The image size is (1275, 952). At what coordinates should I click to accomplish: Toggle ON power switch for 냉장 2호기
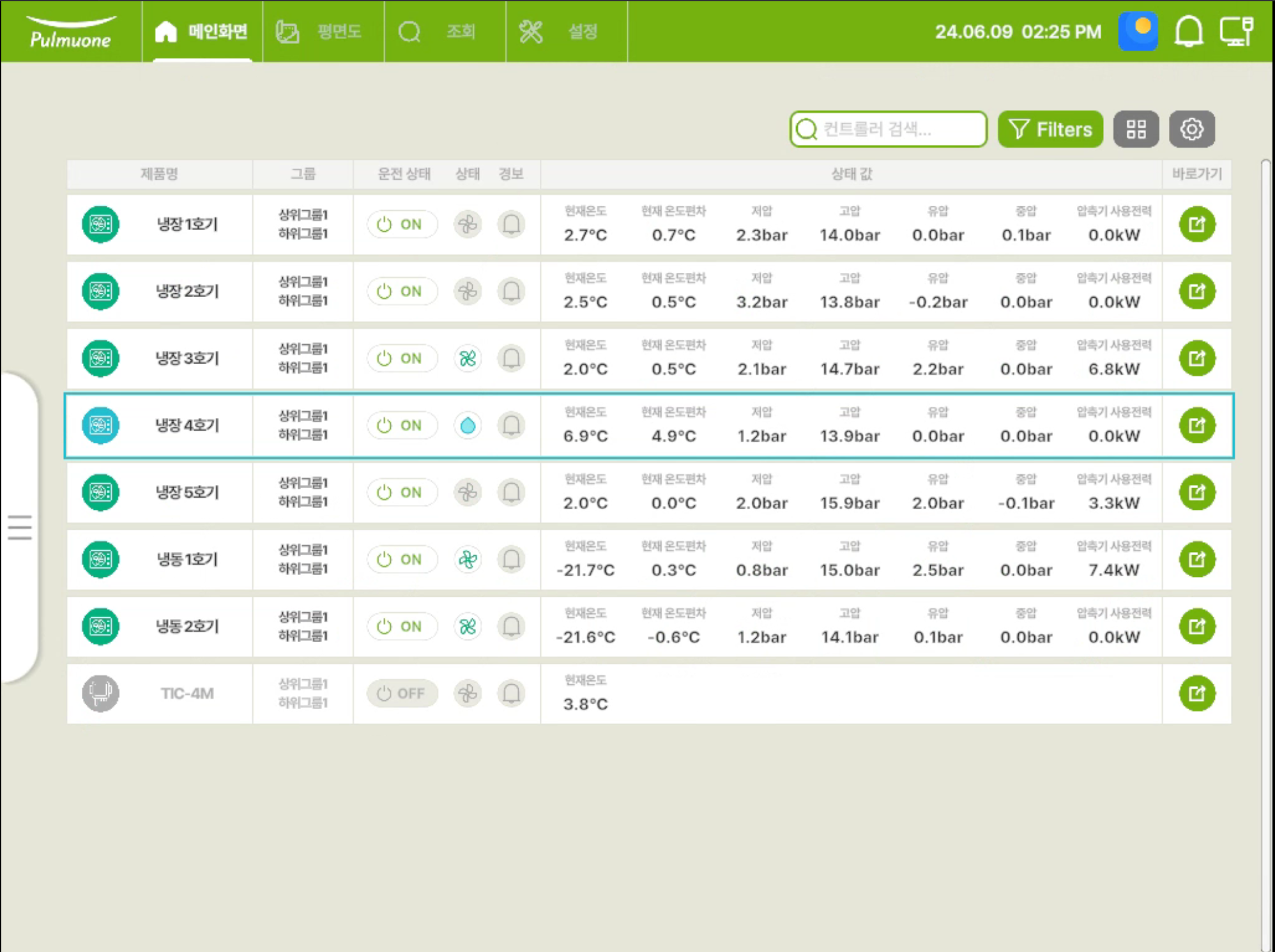tap(402, 291)
